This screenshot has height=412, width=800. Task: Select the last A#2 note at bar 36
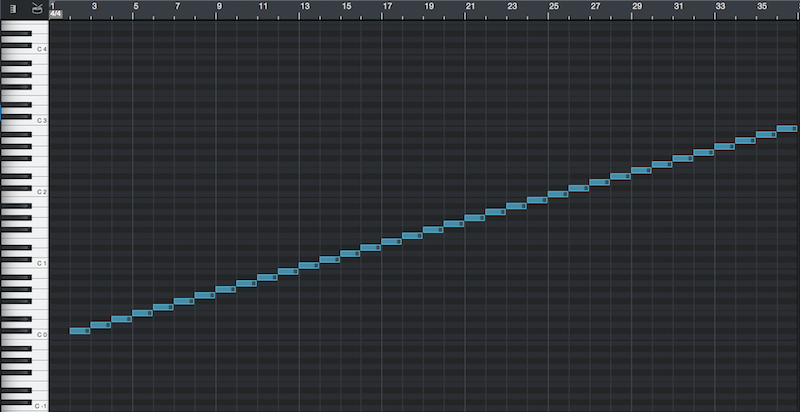click(x=787, y=128)
